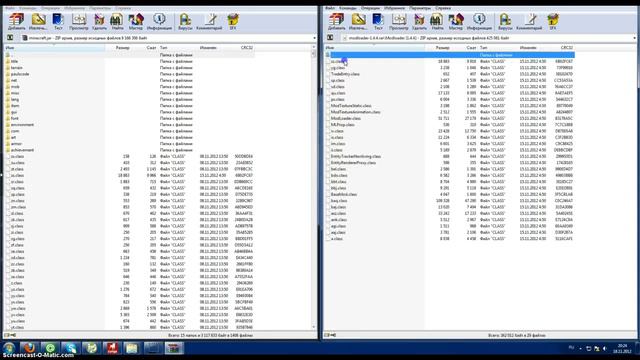Click Add (Добавить) in left minecraft.jar window
The height and width of the screenshot is (360, 640).
pyautogui.click(x=17, y=21)
